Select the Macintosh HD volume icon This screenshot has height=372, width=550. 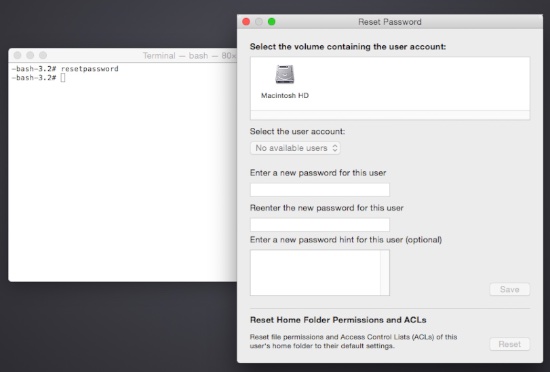coord(284,74)
